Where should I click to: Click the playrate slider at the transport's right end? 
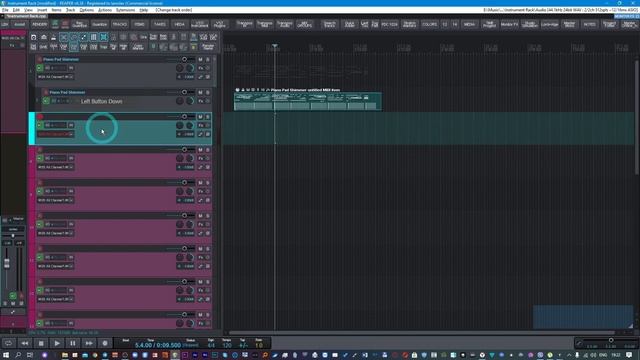point(611,340)
